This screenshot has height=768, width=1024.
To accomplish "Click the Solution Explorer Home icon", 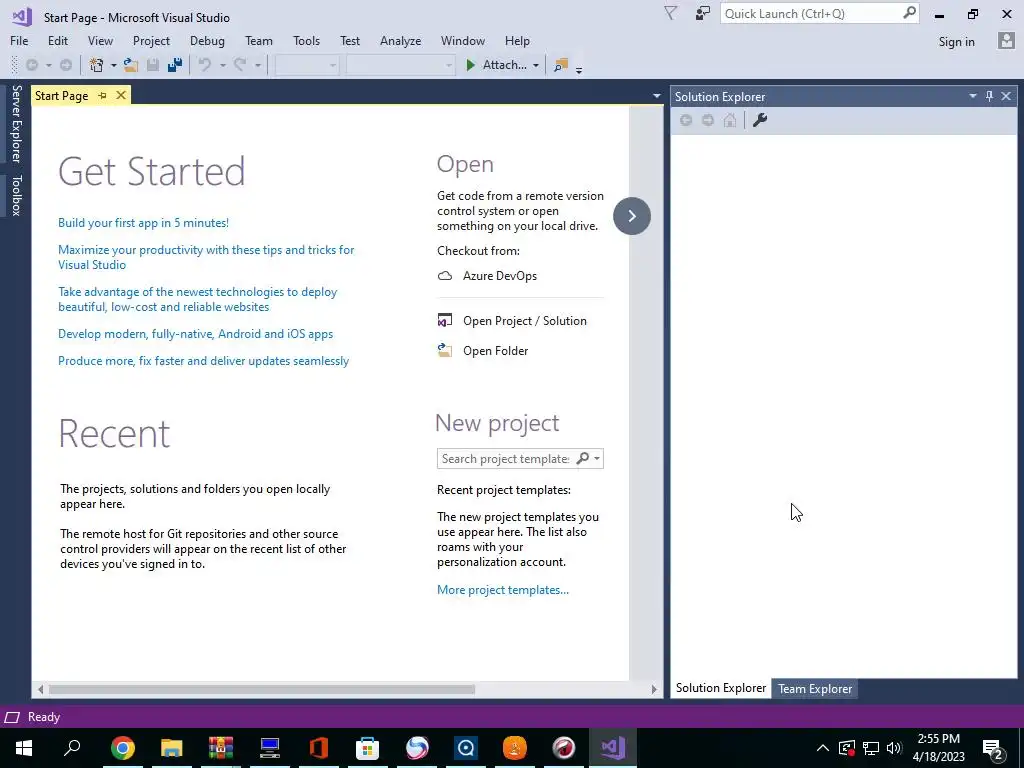I will point(729,120).
